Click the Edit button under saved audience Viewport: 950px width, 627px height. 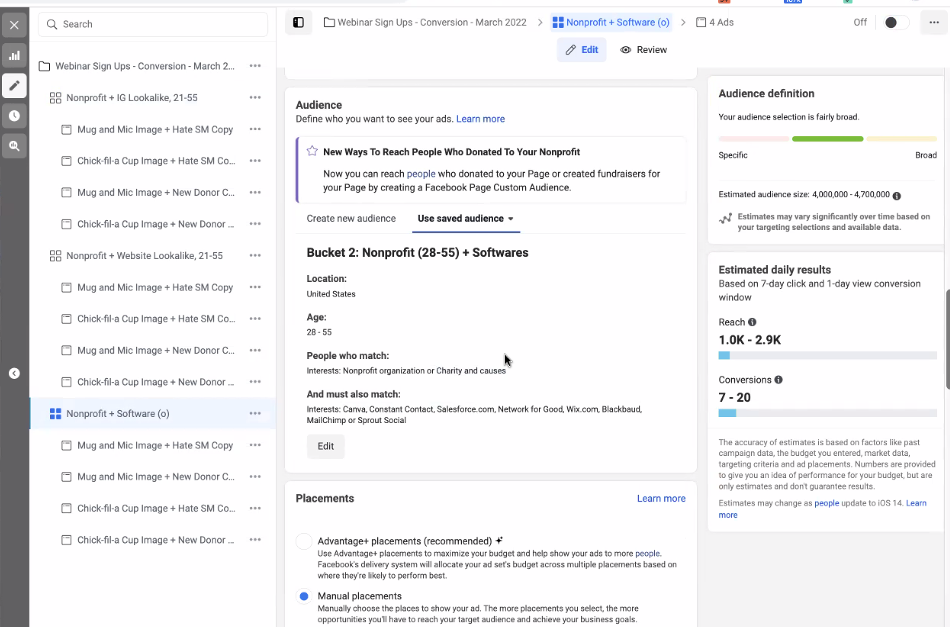pos(326,446)
